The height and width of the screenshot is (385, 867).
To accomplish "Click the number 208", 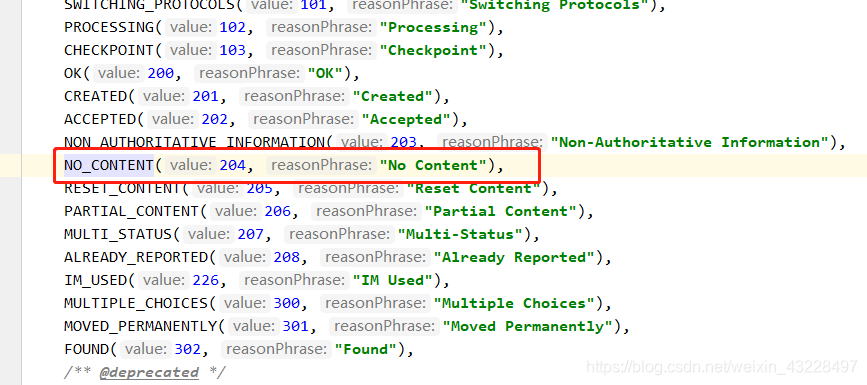I will pos(286,258).
